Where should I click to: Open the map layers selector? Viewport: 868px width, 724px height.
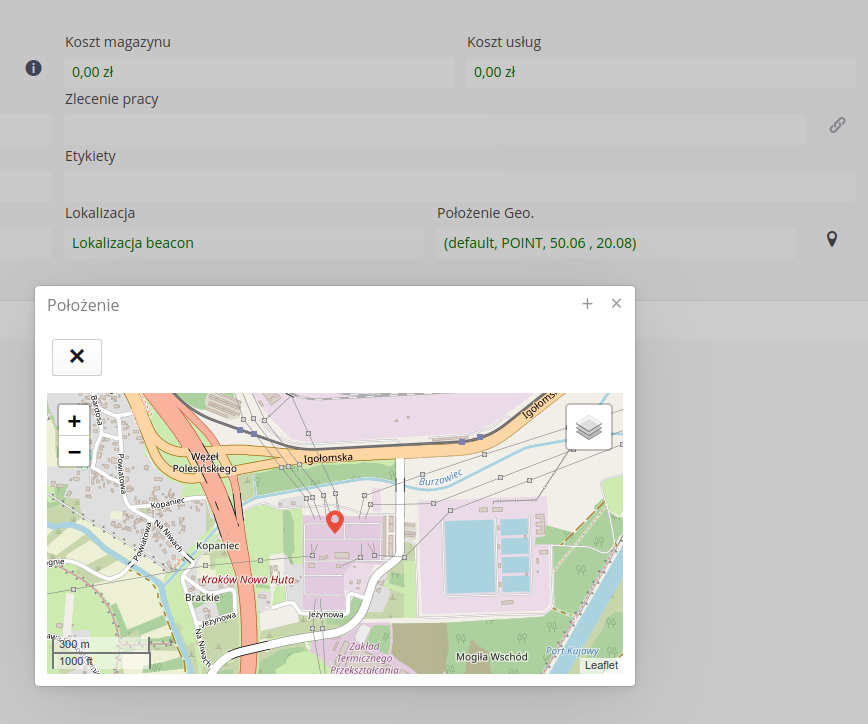click(589, 427)
